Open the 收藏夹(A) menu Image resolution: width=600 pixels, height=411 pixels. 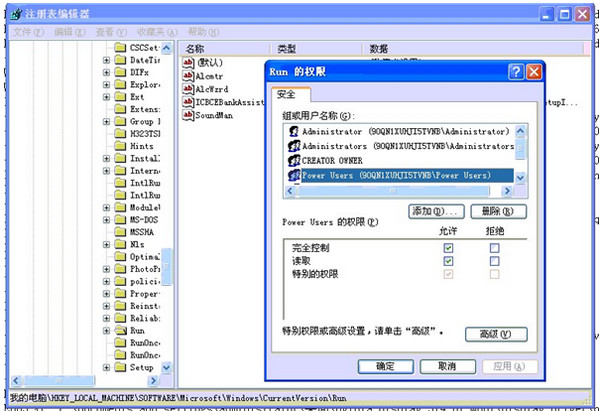(x=157, y=32)
